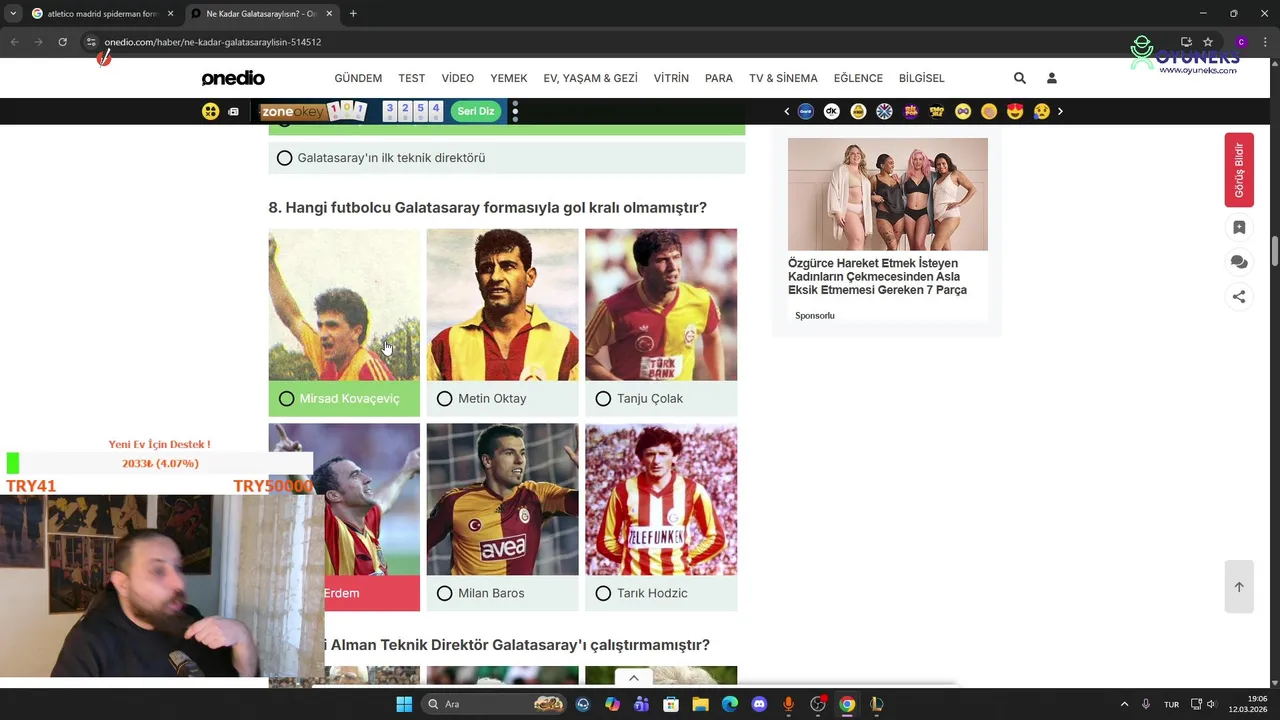Bookmark page with the star icon
Viewport: 1280px width, 720px height.
pos(1208,42)
